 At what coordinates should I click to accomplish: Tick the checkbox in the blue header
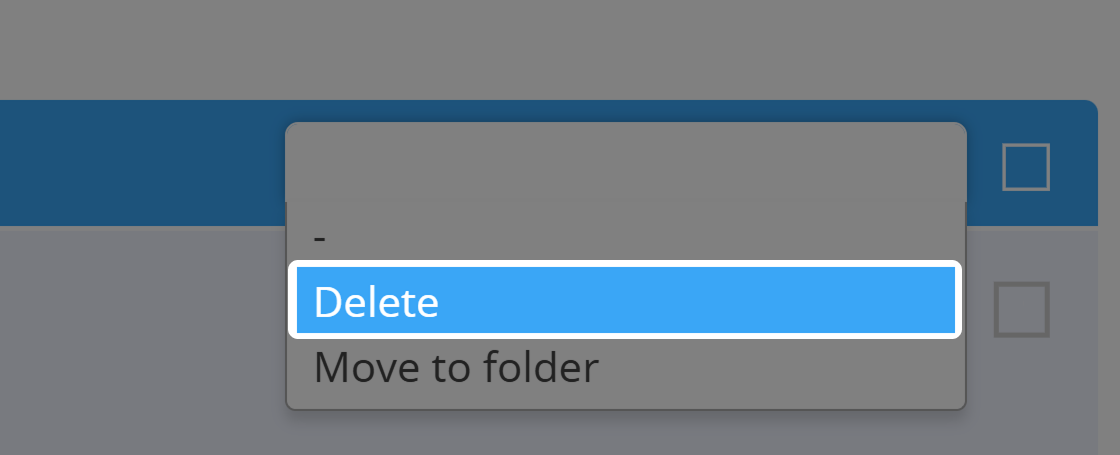pos(1025,166)
